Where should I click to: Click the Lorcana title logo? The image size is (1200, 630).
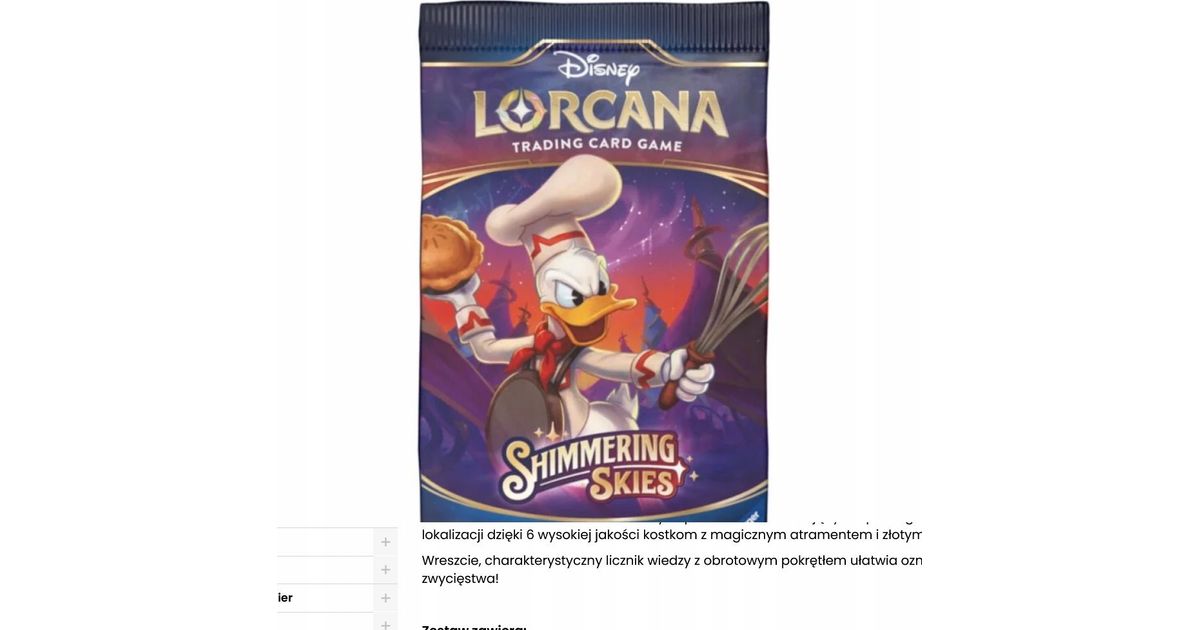tap(598, 114)
